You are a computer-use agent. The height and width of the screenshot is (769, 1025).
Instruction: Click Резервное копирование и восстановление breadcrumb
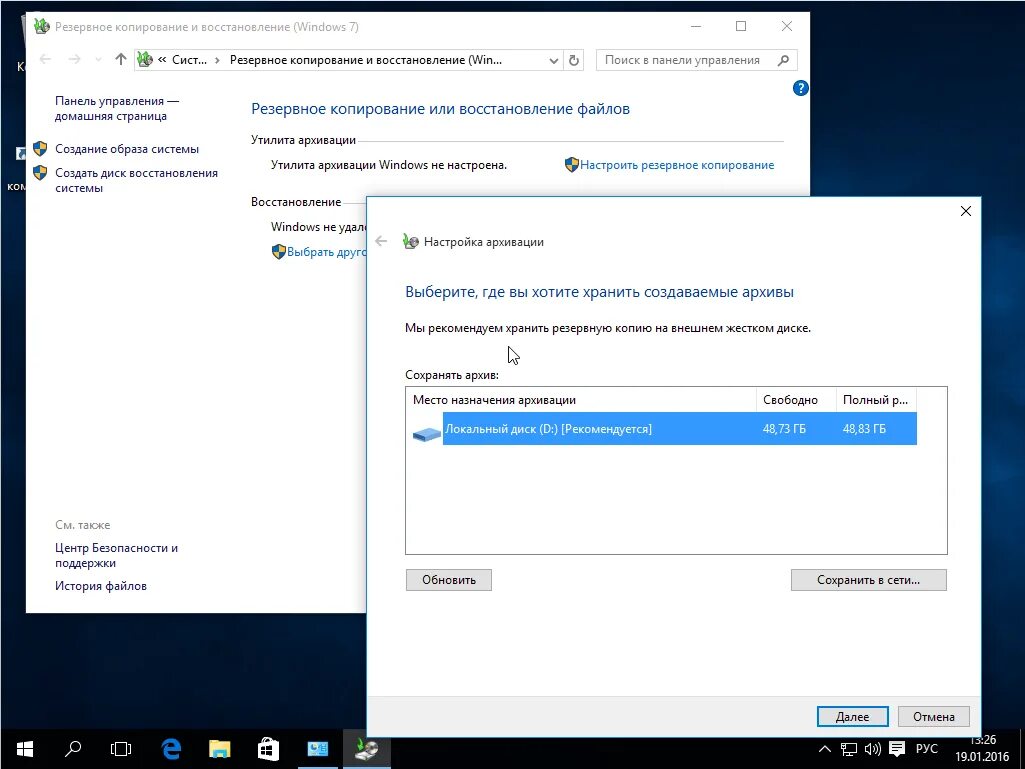[366, 60]
